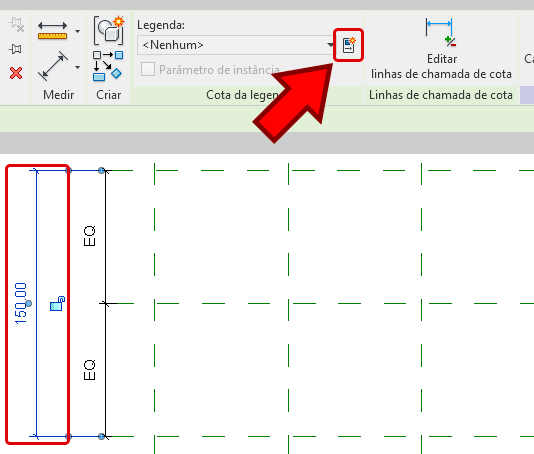This screenshot has height=454, width=534.
Task: Enable the Parâmetro de instância checkbox
Action: [x=148, y=69]
